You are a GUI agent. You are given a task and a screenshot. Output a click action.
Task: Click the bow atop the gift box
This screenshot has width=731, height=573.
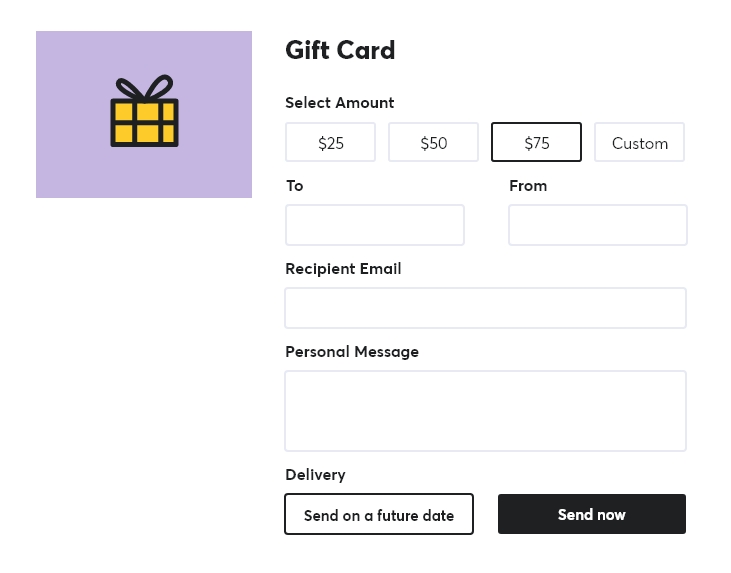(x=144, y=87)
